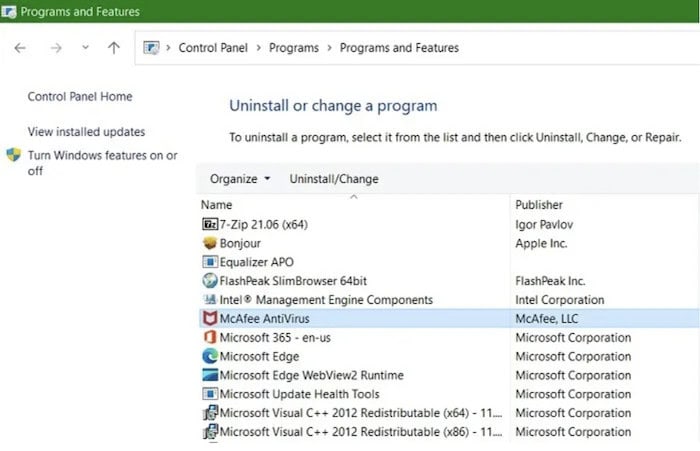Select Equalizer APO in the list

tap(257, 262)
